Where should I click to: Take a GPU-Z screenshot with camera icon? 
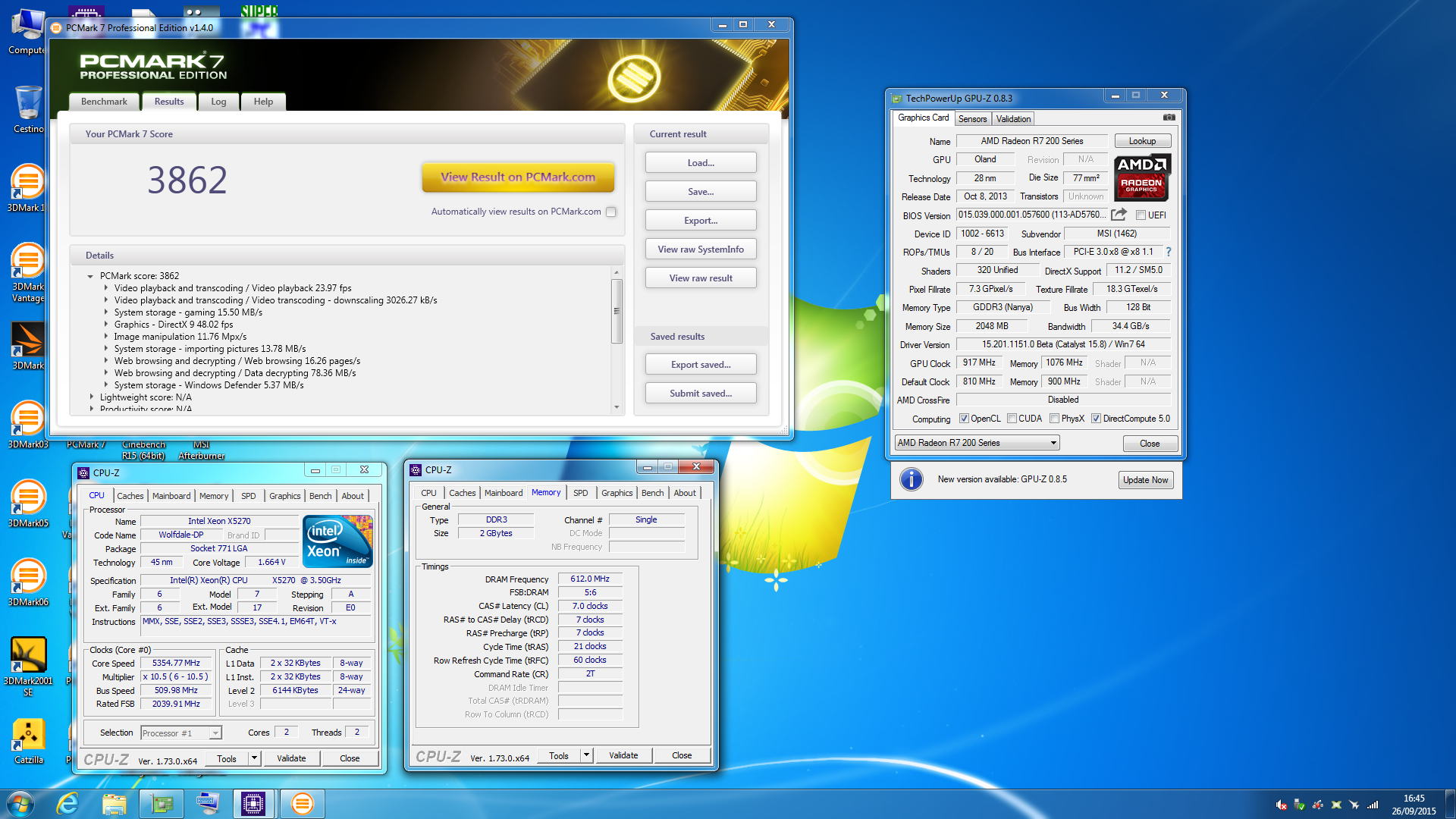point(1169,118)
